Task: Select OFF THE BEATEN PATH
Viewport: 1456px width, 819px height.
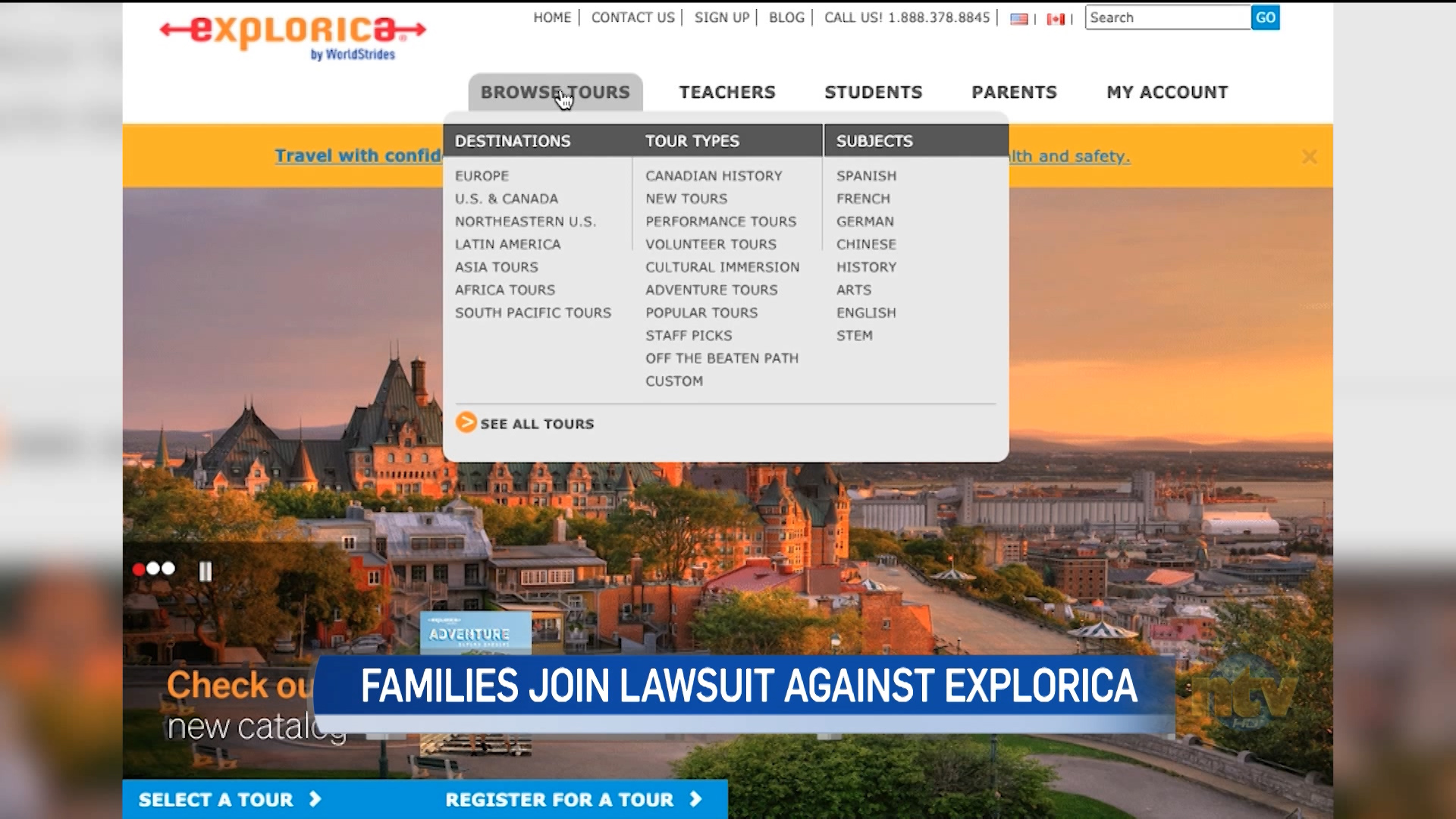Action: pos(722,358)
